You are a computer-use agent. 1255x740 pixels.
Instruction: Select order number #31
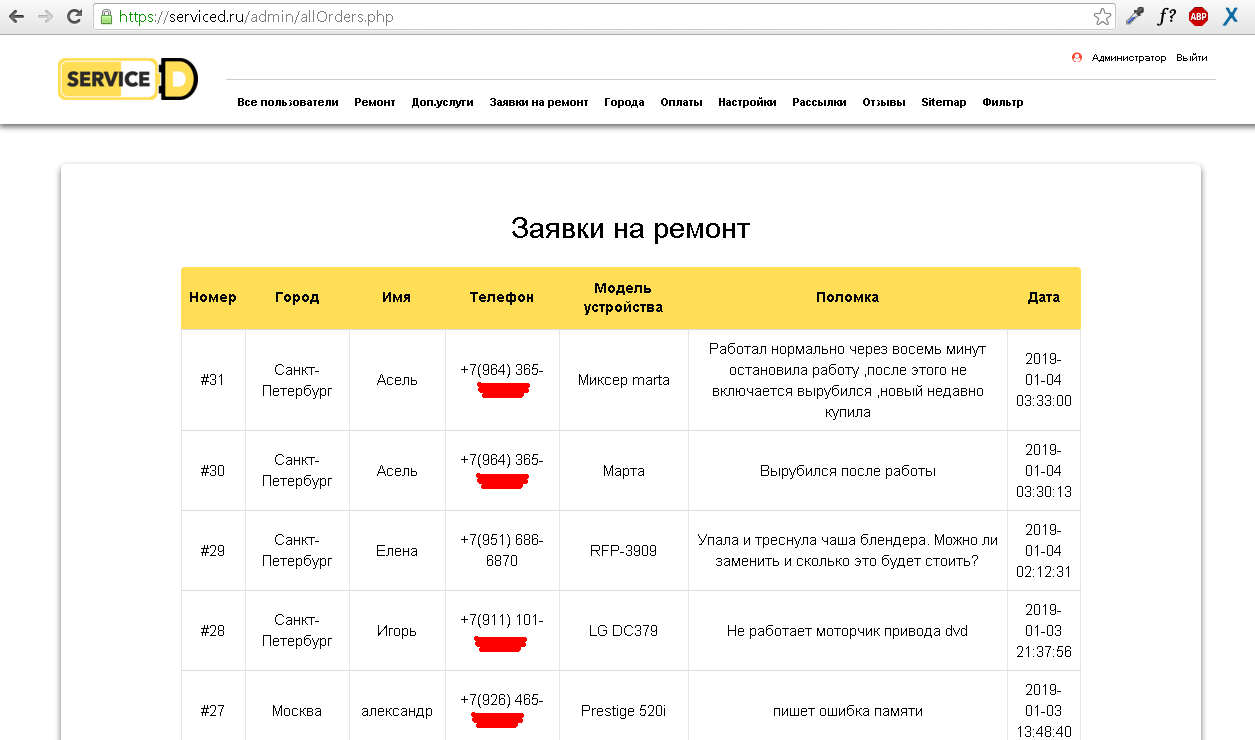point(213,380)
